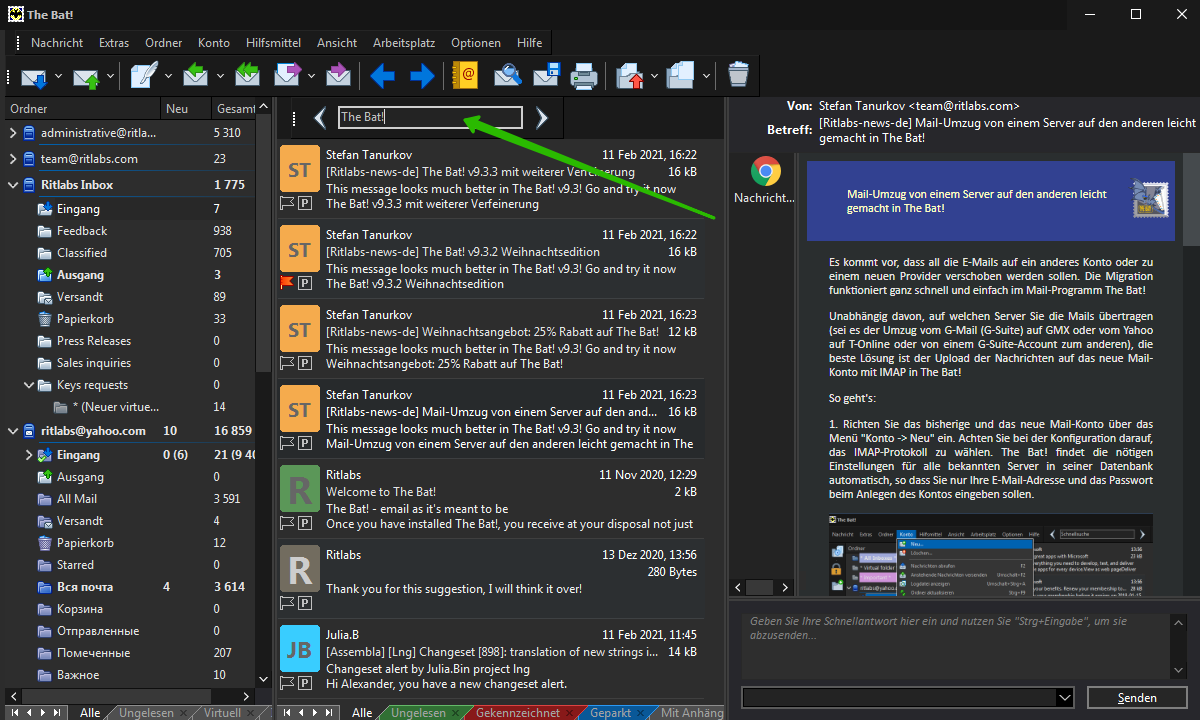Toggle flag on Mail-Umzug message row
Screen dimensions: 1200x720
[286, 443]
